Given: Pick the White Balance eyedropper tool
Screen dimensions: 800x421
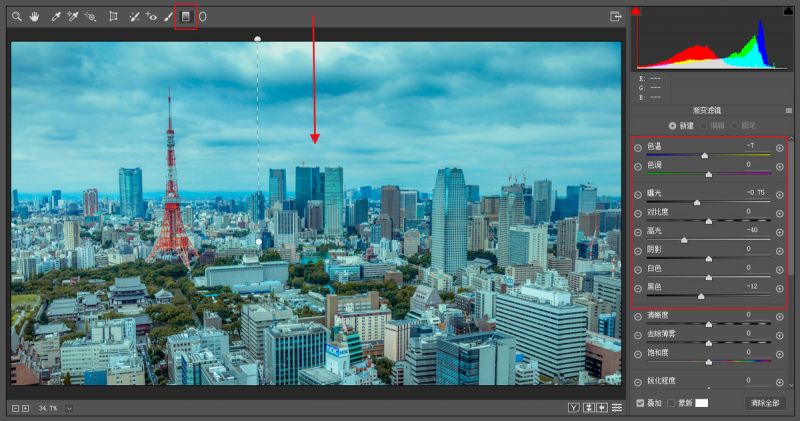Looking at the screenshot, I should click(56, 16).
